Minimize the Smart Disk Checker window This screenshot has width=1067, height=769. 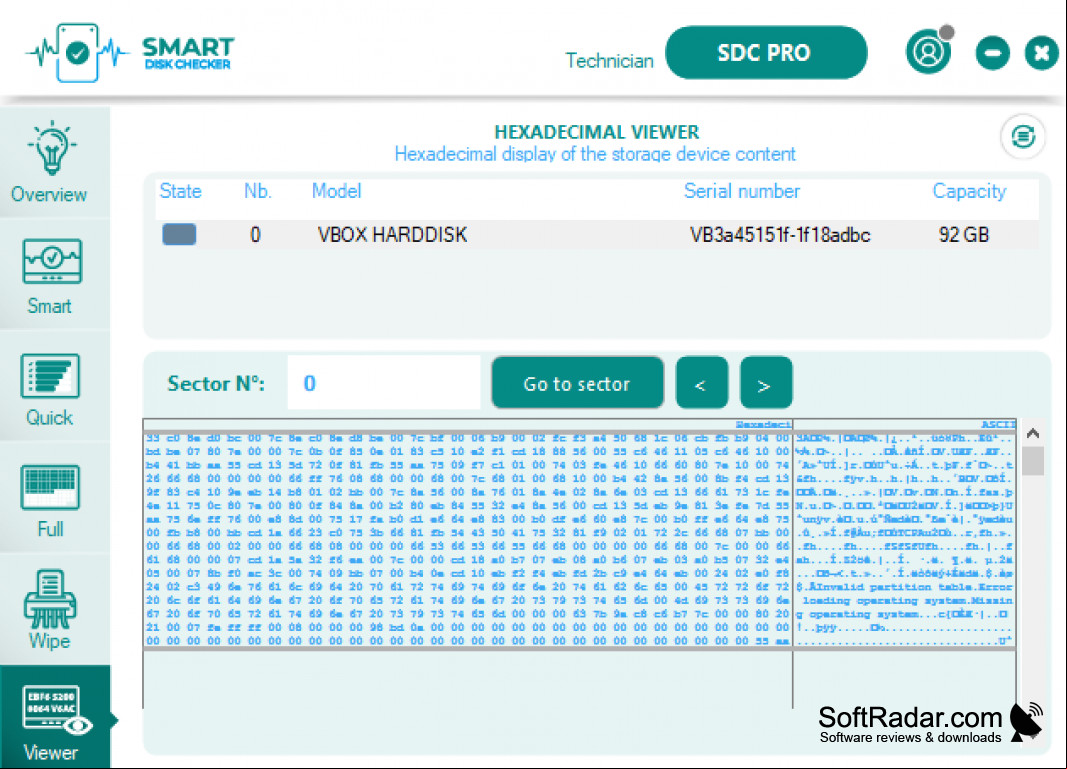[x=992, y=52]
